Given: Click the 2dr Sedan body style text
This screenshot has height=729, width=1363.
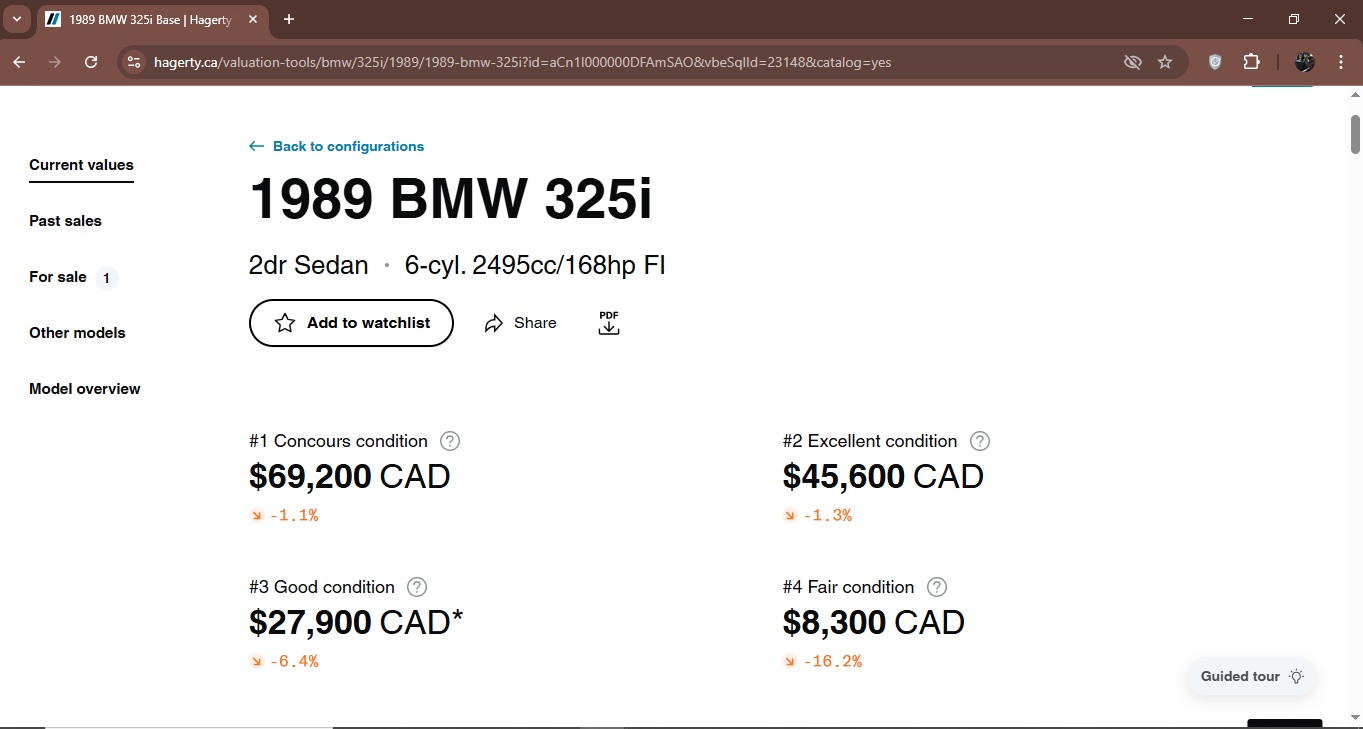Looking at the screenshot, I should [308, 266].
